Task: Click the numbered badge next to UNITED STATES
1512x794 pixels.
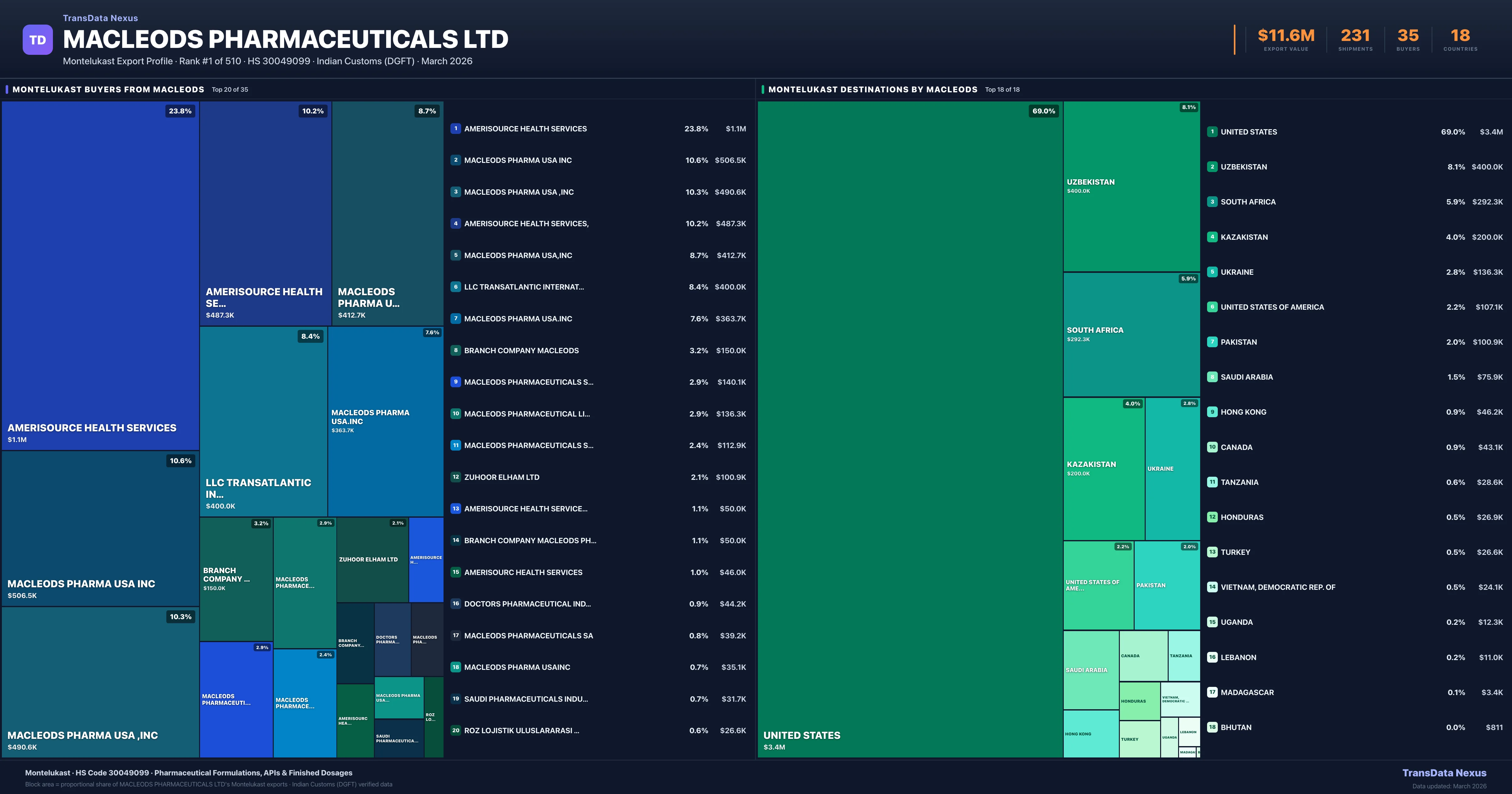Action: point(1213,132)
